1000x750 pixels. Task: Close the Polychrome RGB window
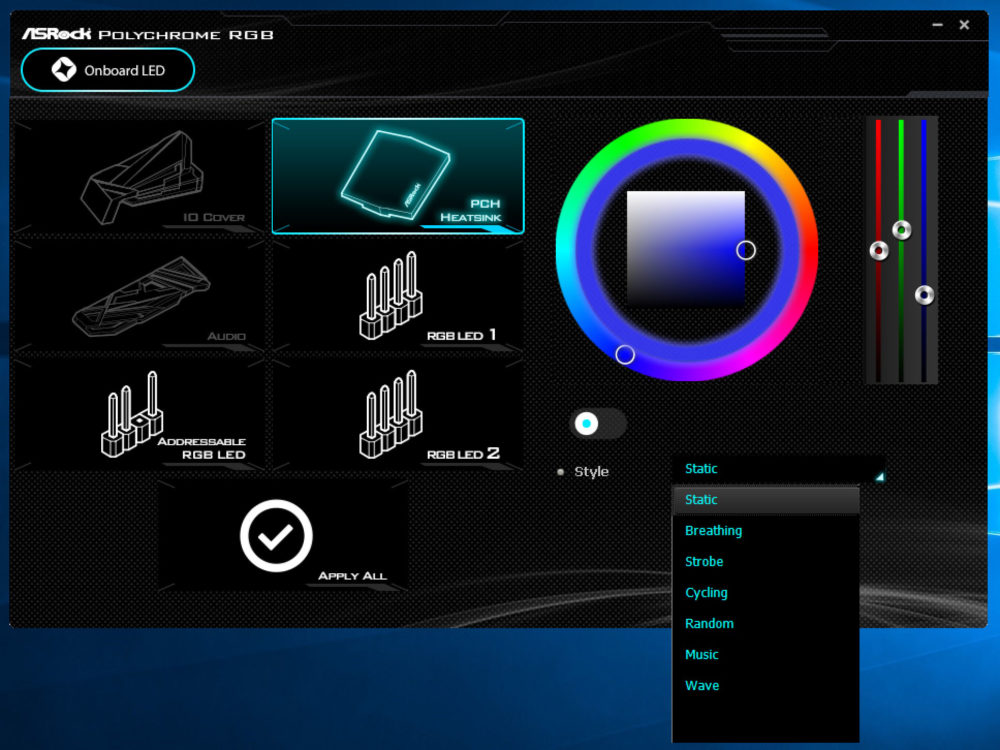click(964, 25)
